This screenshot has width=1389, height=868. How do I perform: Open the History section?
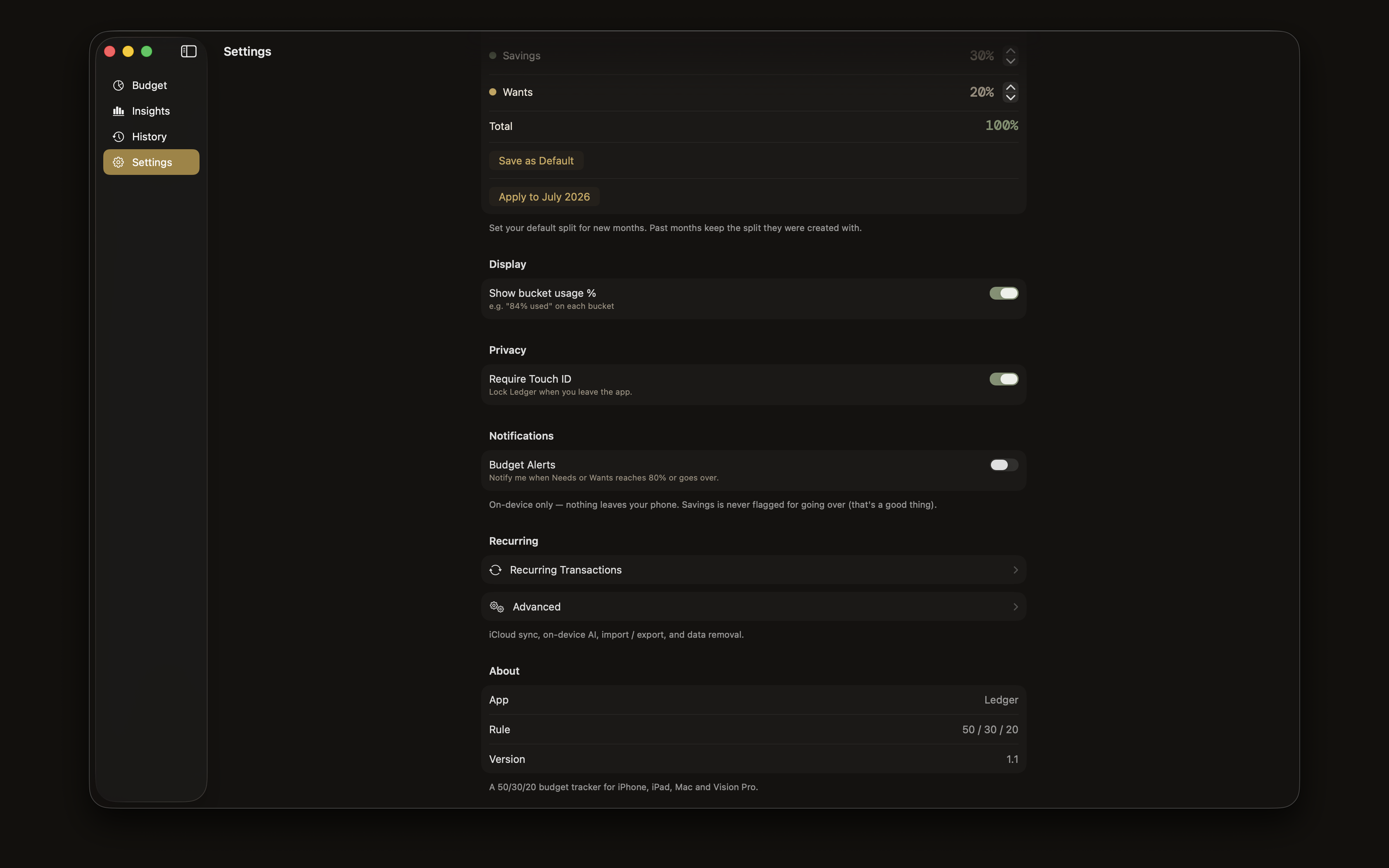pos(151,136)
